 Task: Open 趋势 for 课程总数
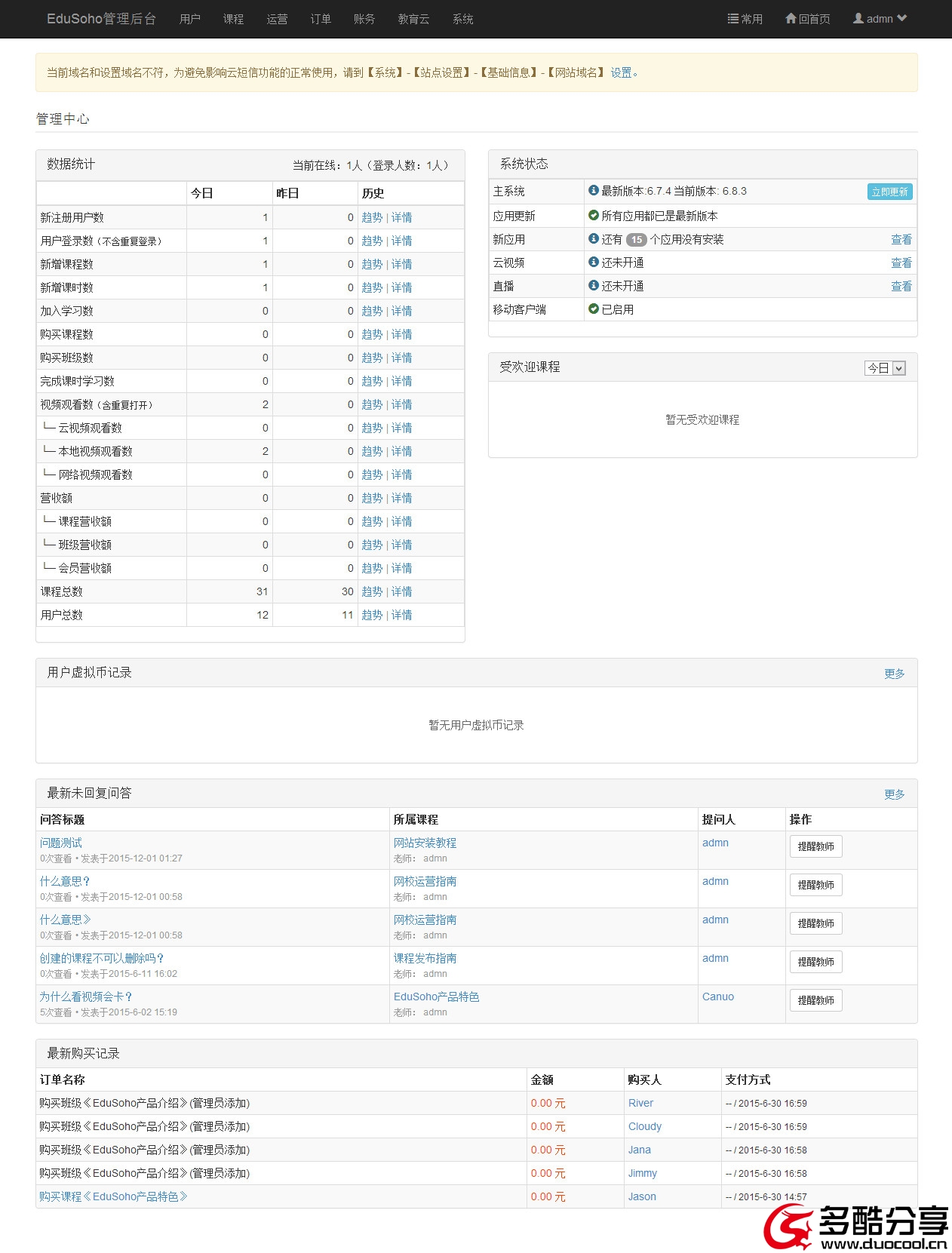[373, 591]
